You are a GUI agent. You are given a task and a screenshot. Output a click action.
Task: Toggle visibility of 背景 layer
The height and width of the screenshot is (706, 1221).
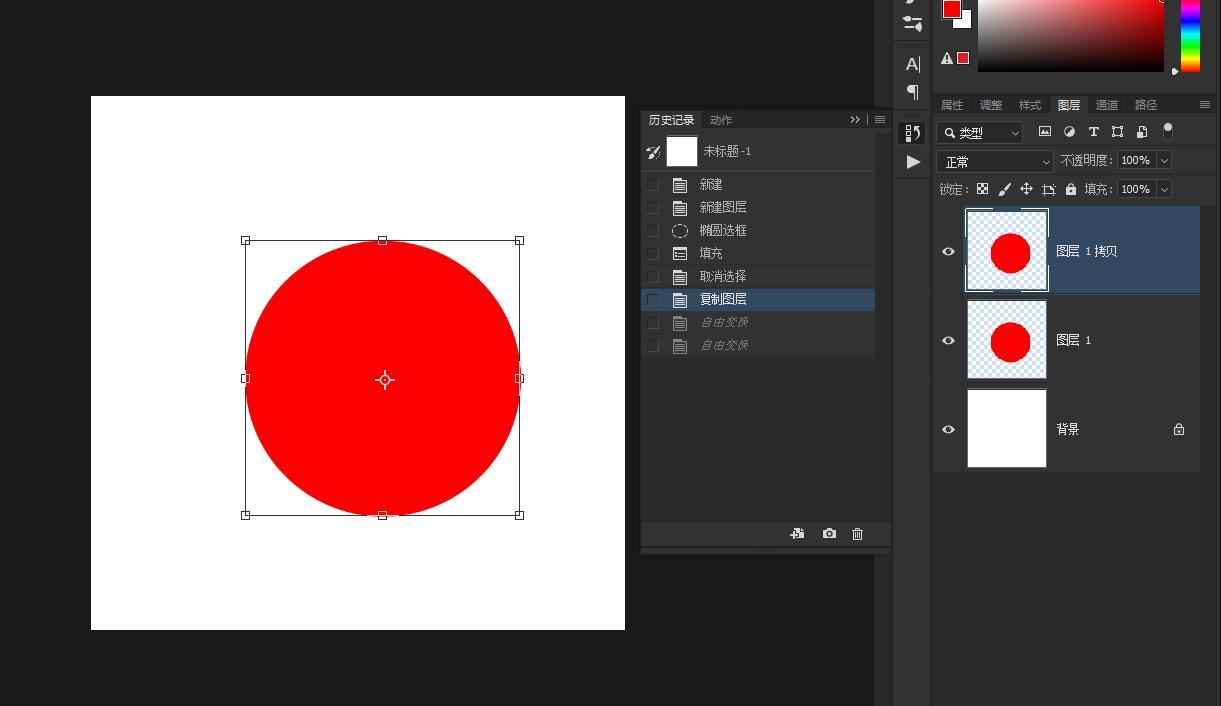click(x=948, y=430)
